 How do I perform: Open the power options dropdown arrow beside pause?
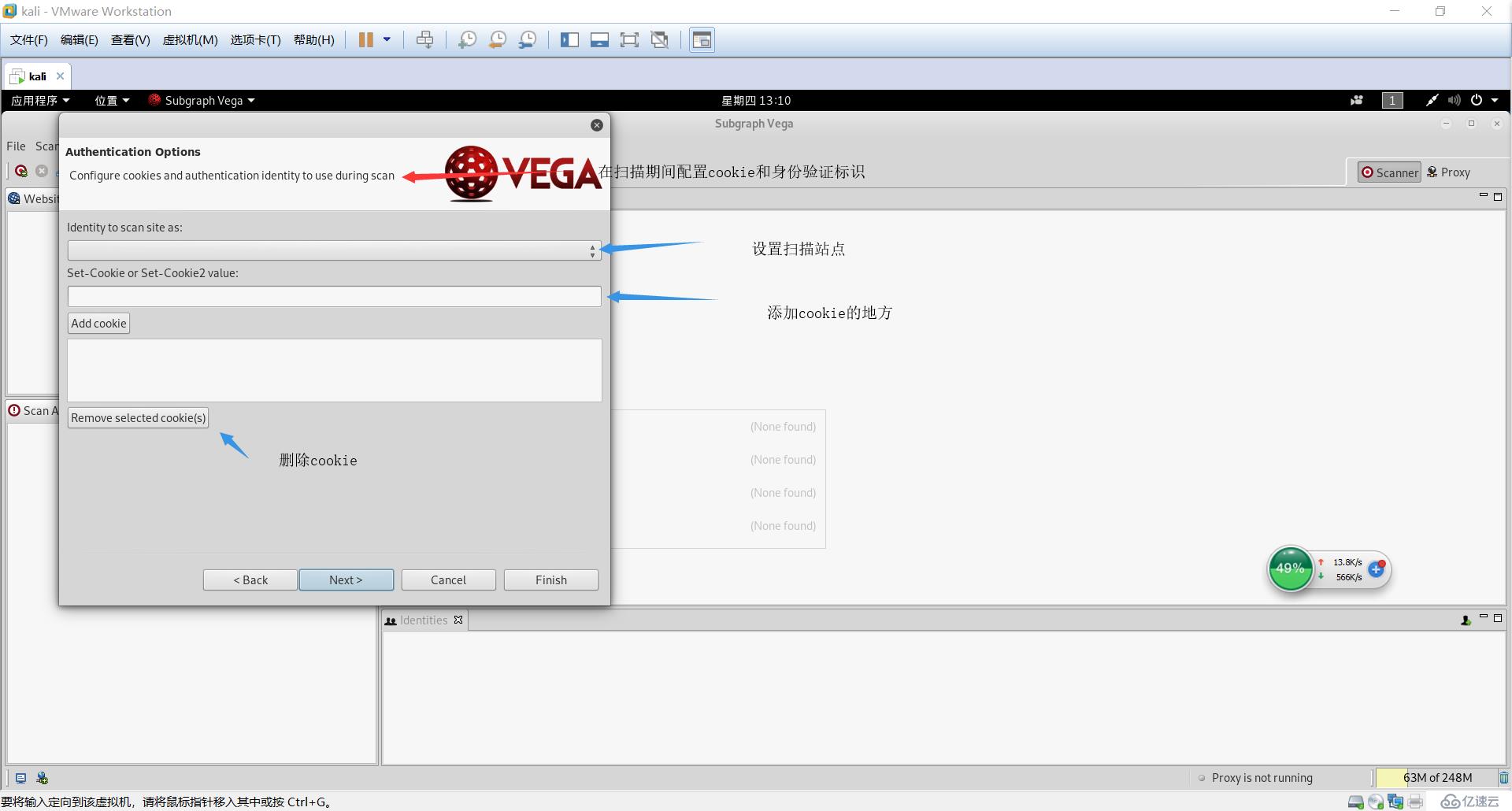click(387, 39)
